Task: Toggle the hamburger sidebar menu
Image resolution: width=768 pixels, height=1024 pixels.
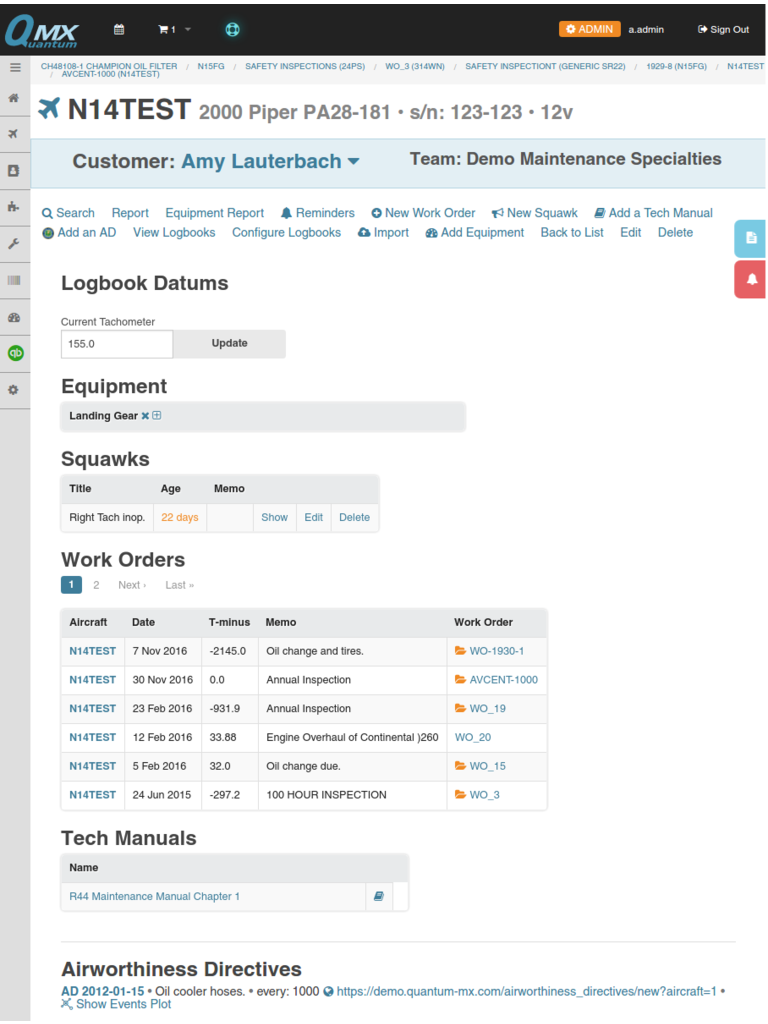Action: pos(15,67)
